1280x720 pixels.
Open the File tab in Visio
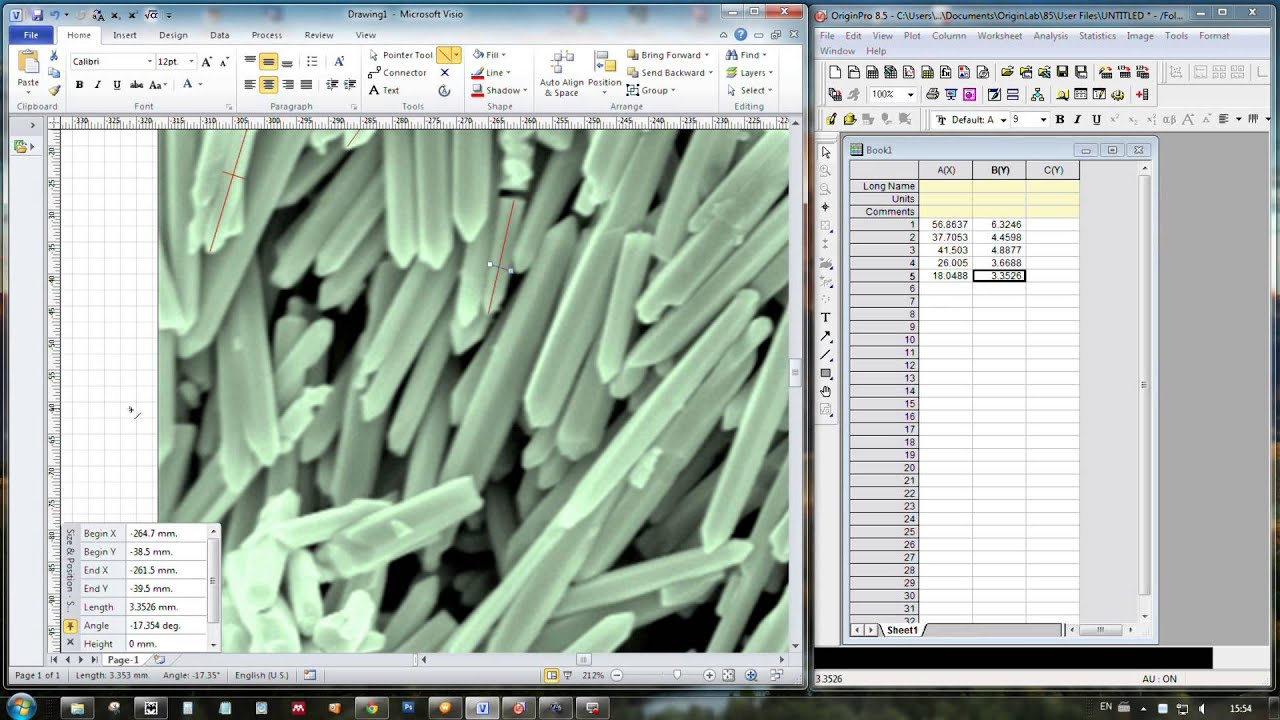[31, 35]
